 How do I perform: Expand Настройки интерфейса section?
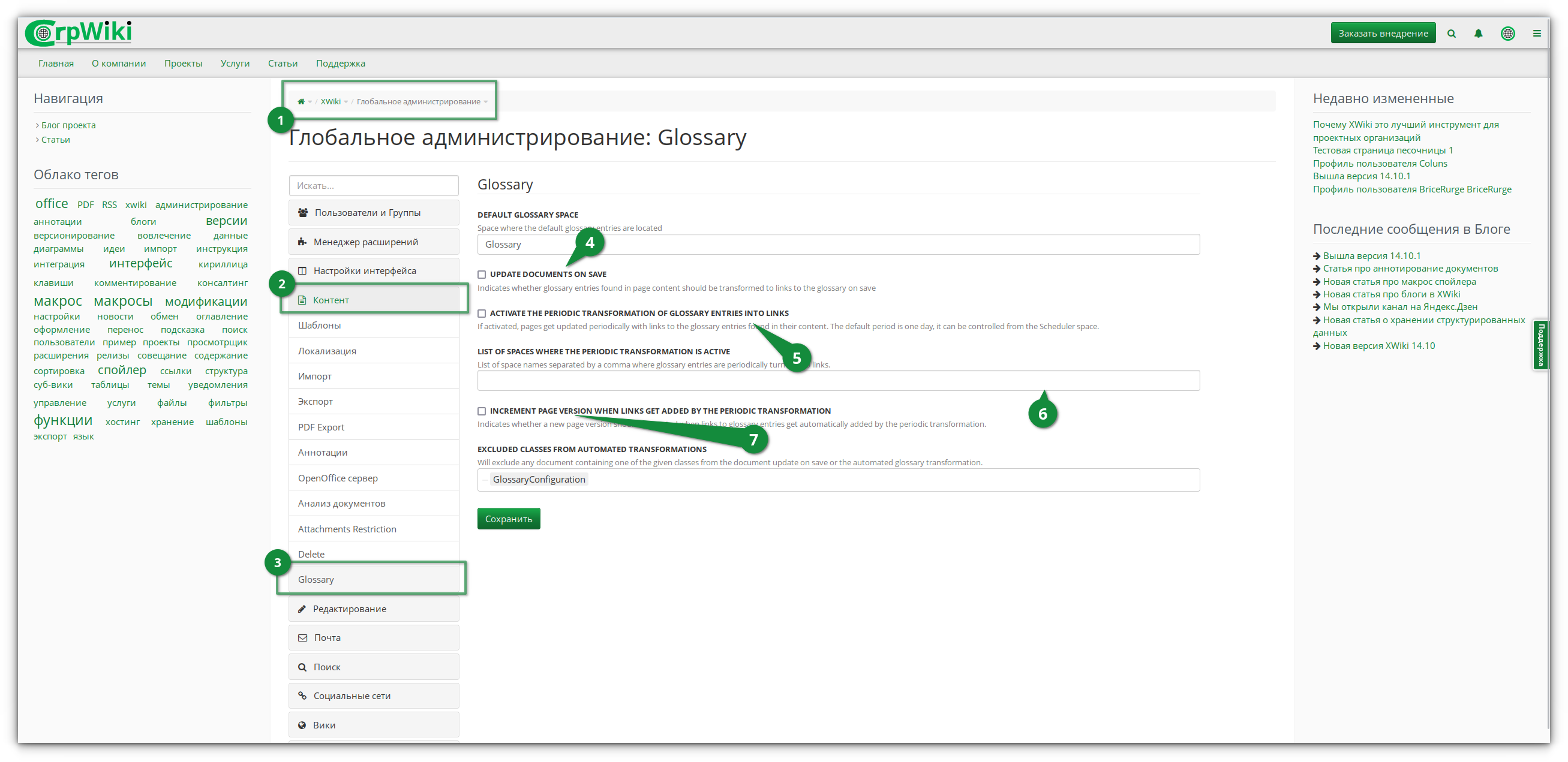[x=374, y=271]
